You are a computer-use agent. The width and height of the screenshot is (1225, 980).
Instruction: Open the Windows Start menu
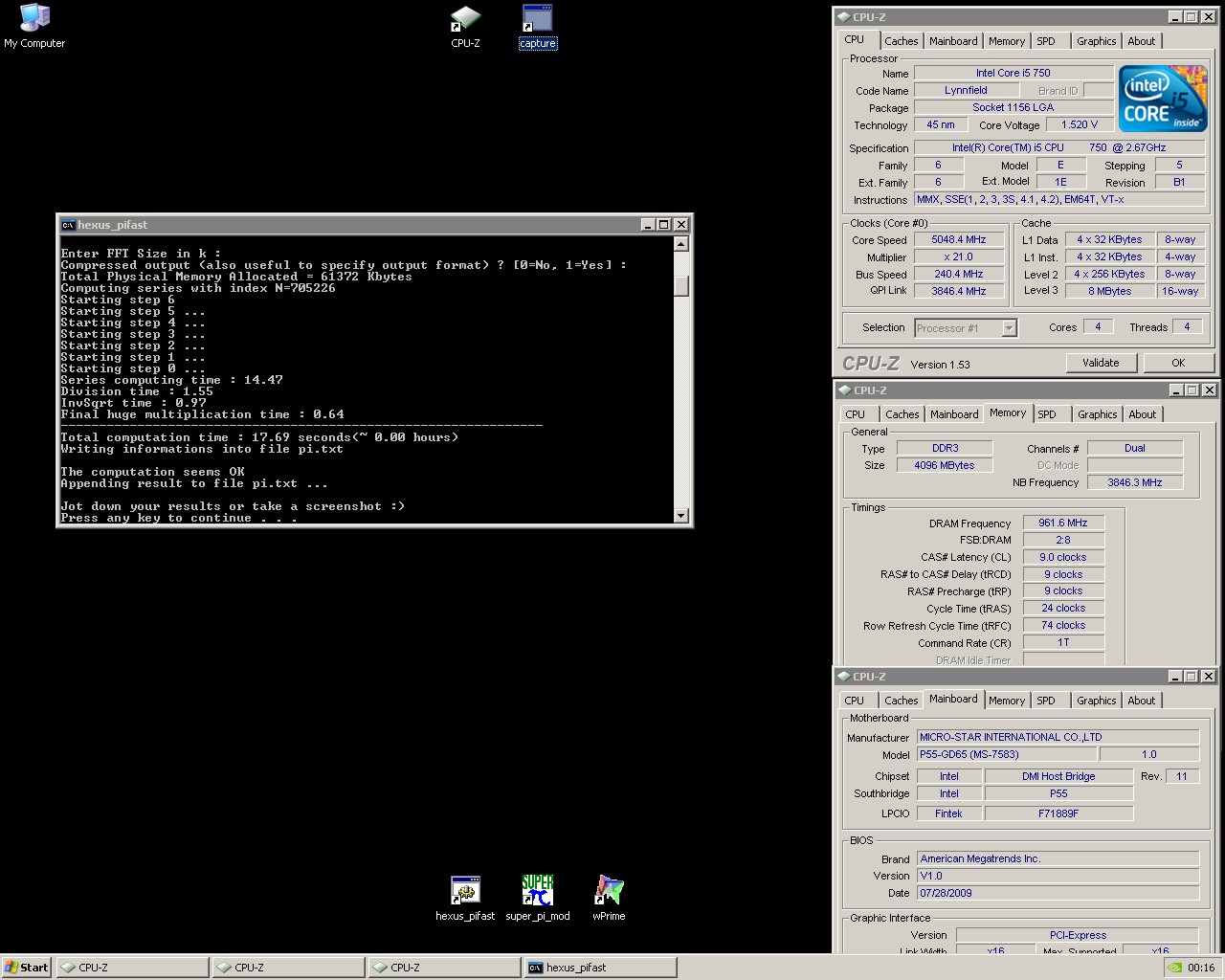pyautogui.click(x=27, y=968)
